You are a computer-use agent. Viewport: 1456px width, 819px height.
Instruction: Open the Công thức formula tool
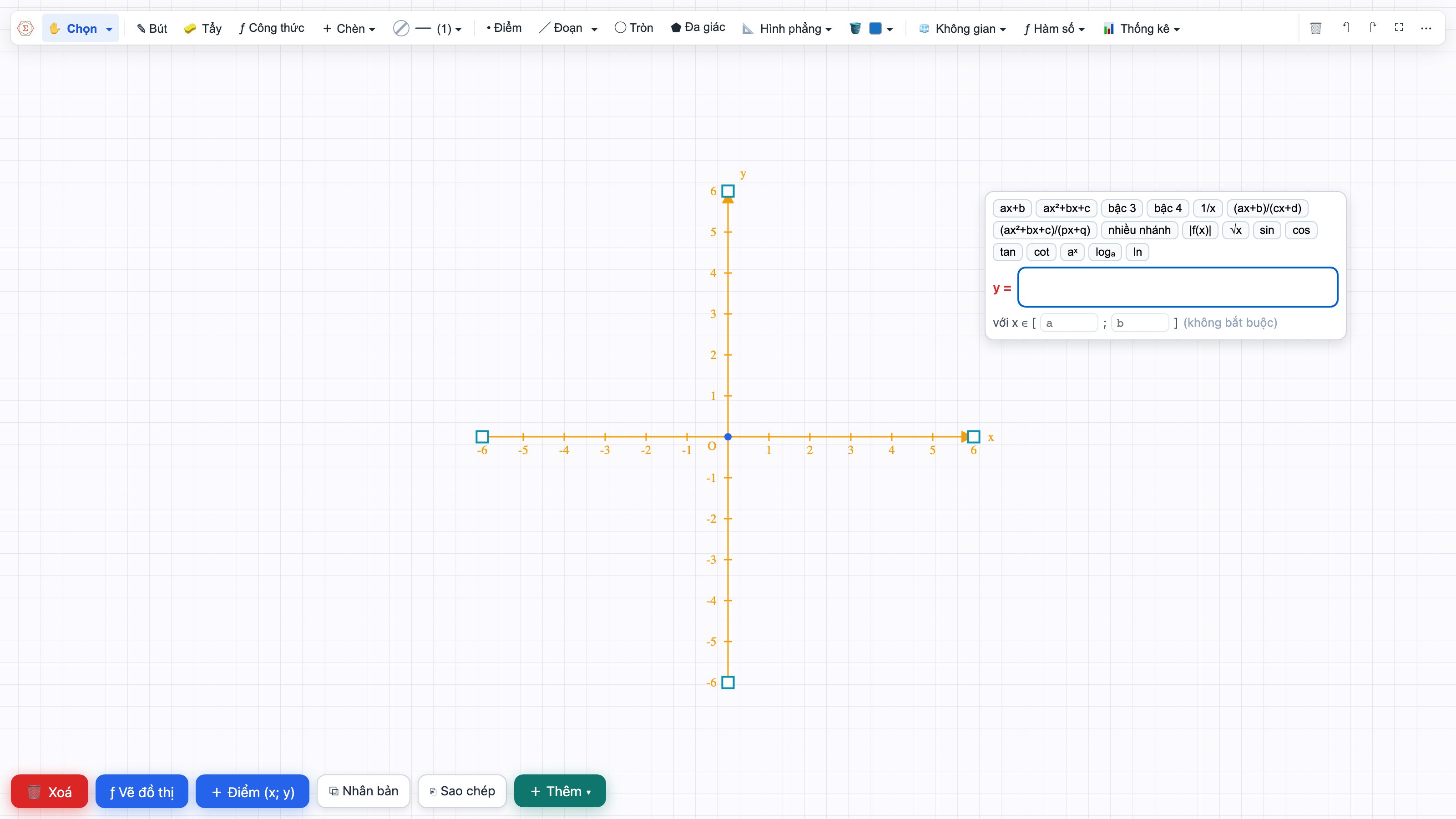tap(271, 28)
